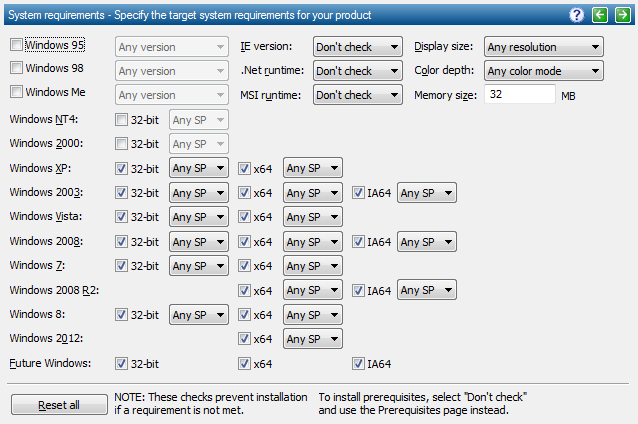
Task: Open the MSI runtime dropdown
Action: pyautogui.click(x=358, y=95)
